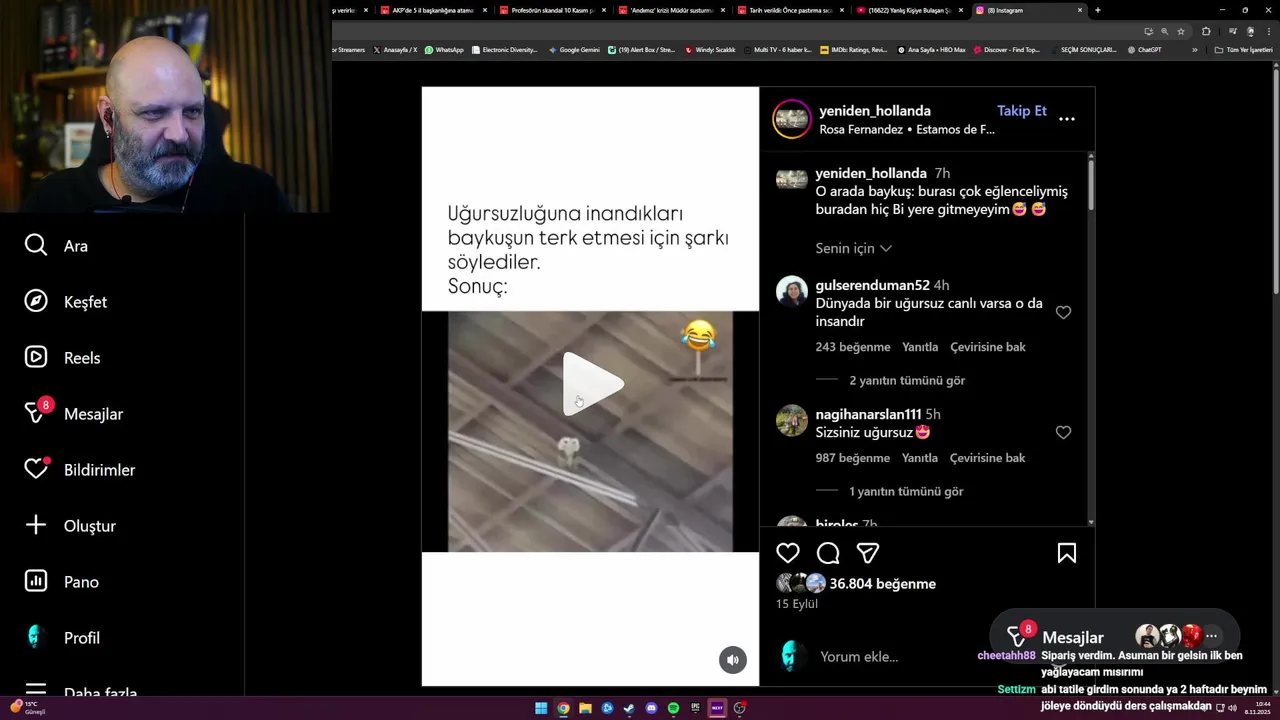Reply to gulserenduman52's comment via Yanıtla

(x=920, y=347)
